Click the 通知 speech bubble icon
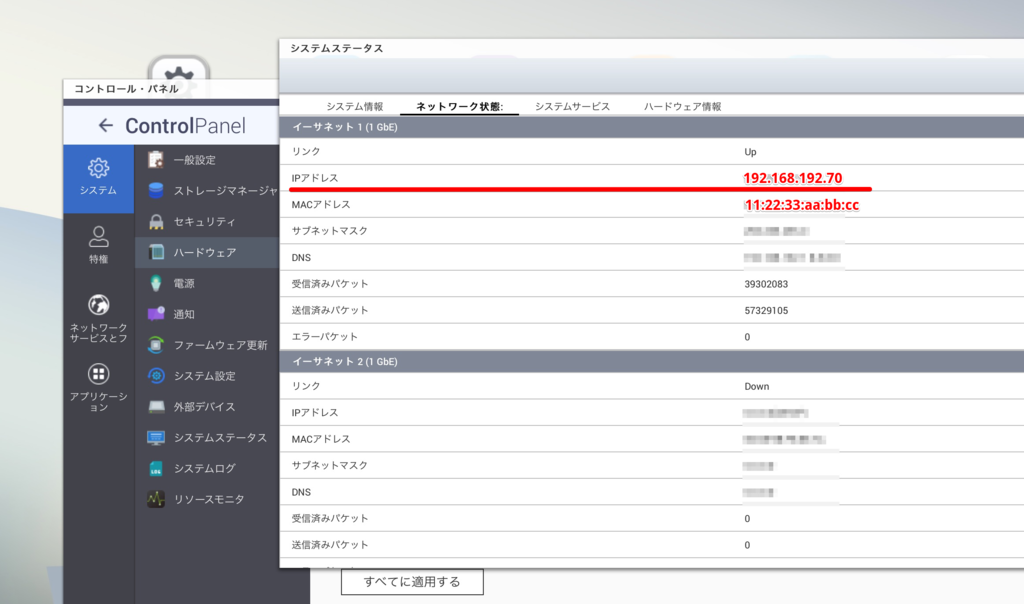The height and width of the screenshot is (604, 1024). pos(155,314)
